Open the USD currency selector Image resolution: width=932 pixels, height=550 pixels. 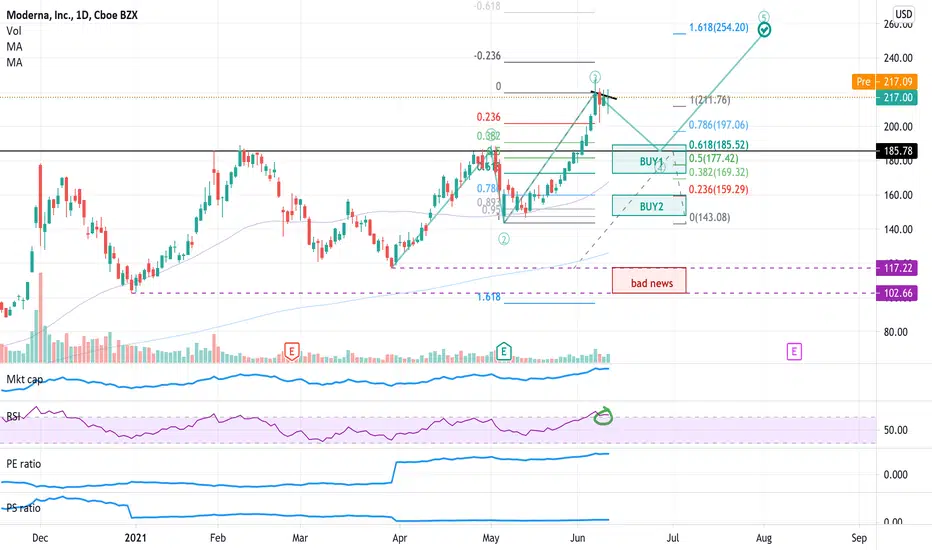tap(903, 14)
